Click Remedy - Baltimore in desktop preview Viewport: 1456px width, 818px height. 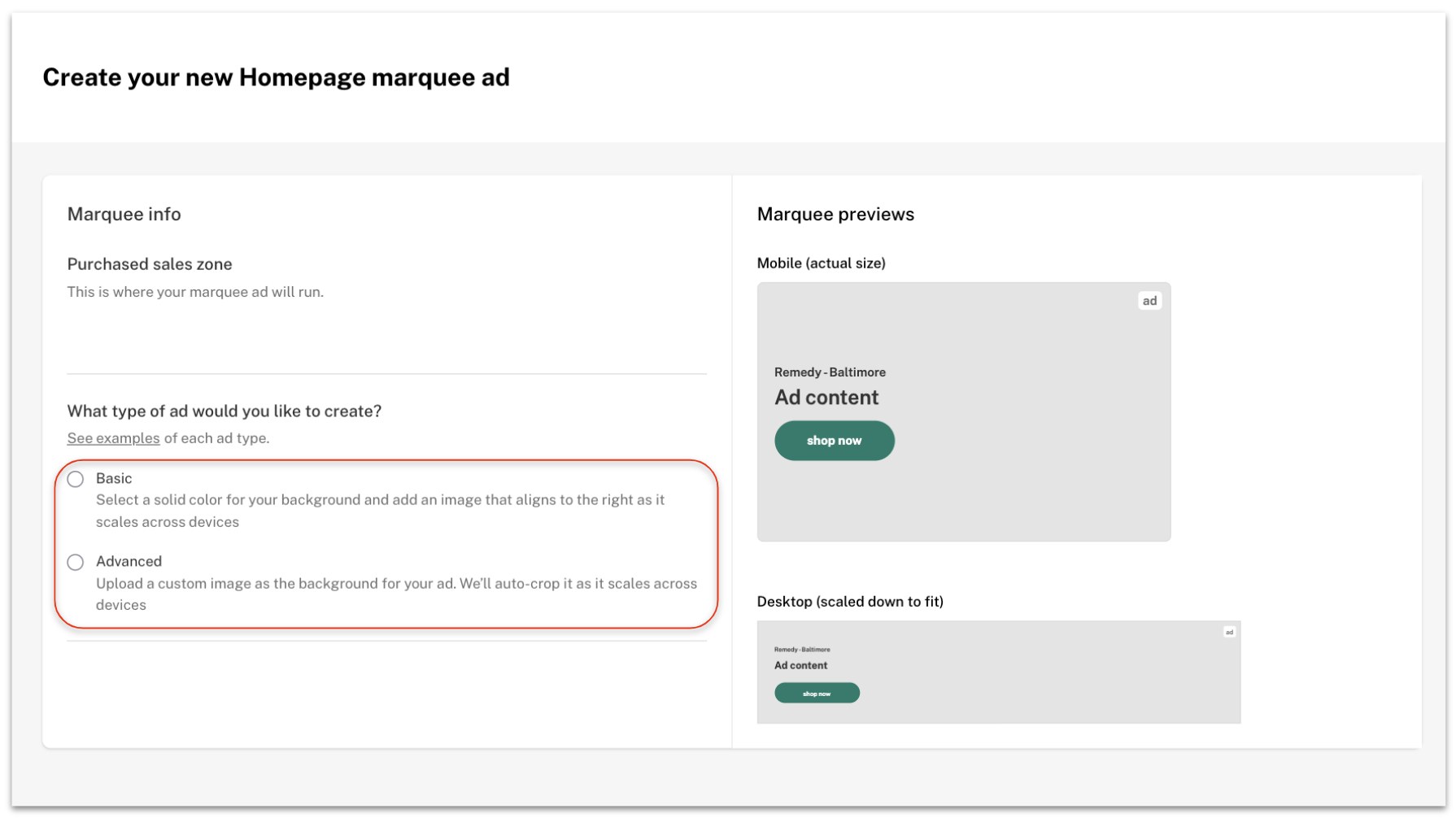(802, 650)
